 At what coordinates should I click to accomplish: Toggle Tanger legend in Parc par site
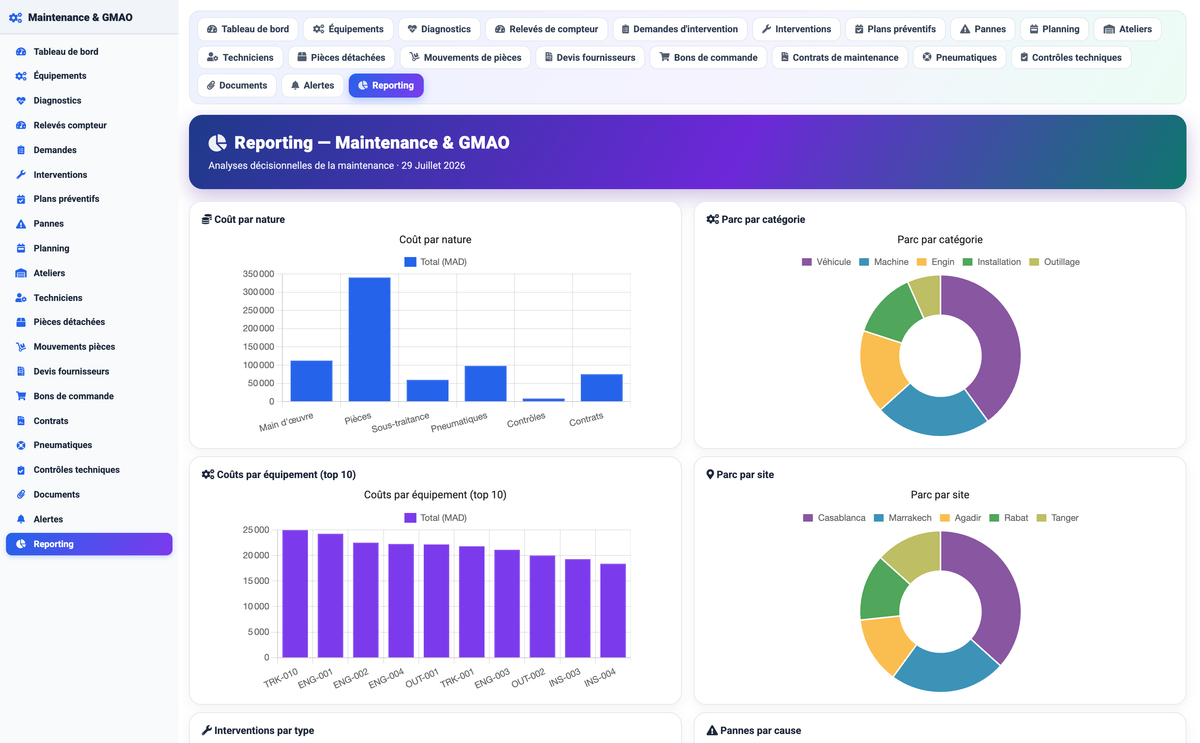tap(1057, 518)
